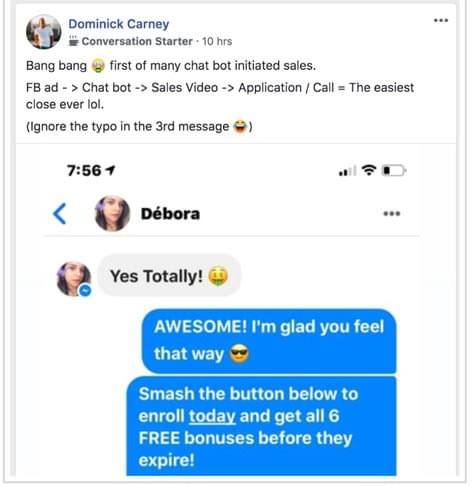Image resolution: width=476 pixels, height=486 pixels.
Task: Click the Conversation Starter badge icon
Action: [73, 41]
